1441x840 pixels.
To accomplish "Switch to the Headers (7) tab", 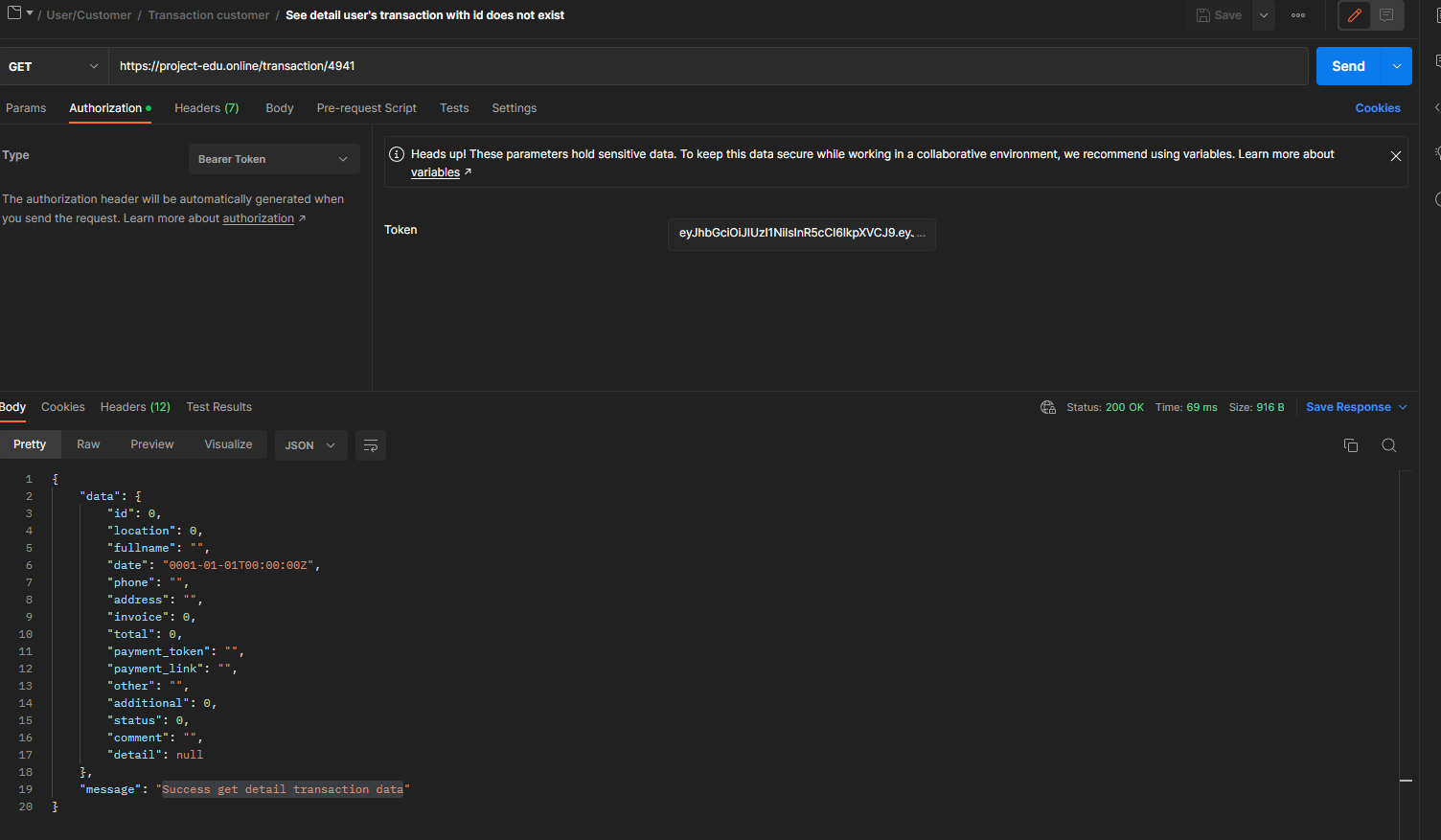I will pos(206,107).
